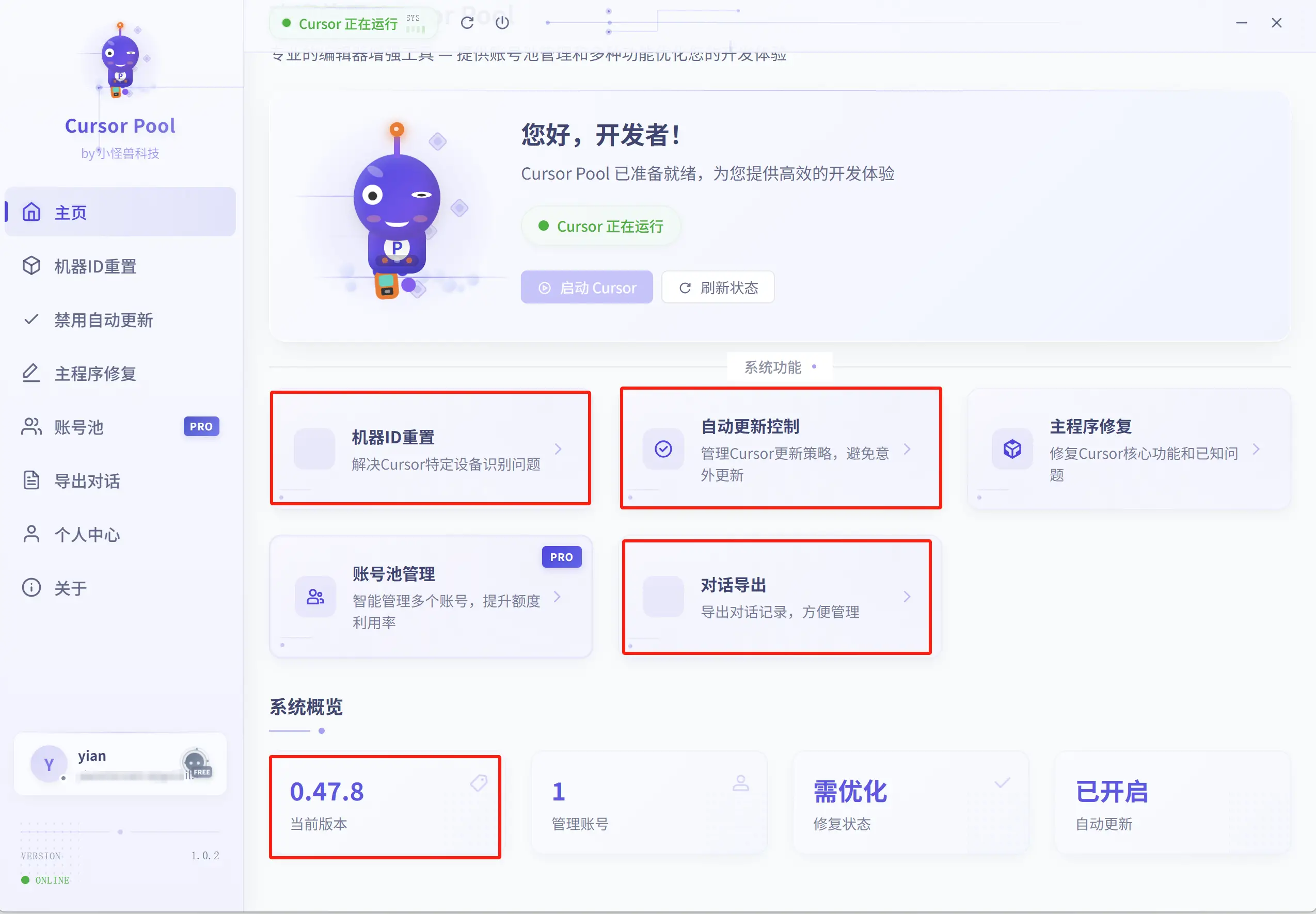The image size is (1316, 914).
Task: Click the 需优化 repair status value
Action: click(x=850, y=792)
